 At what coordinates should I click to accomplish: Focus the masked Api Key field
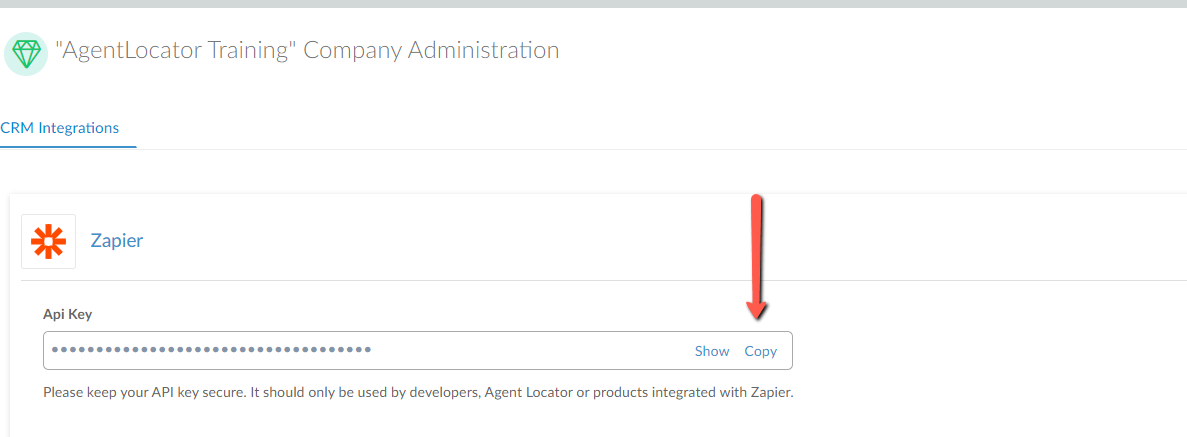(418, 350)
